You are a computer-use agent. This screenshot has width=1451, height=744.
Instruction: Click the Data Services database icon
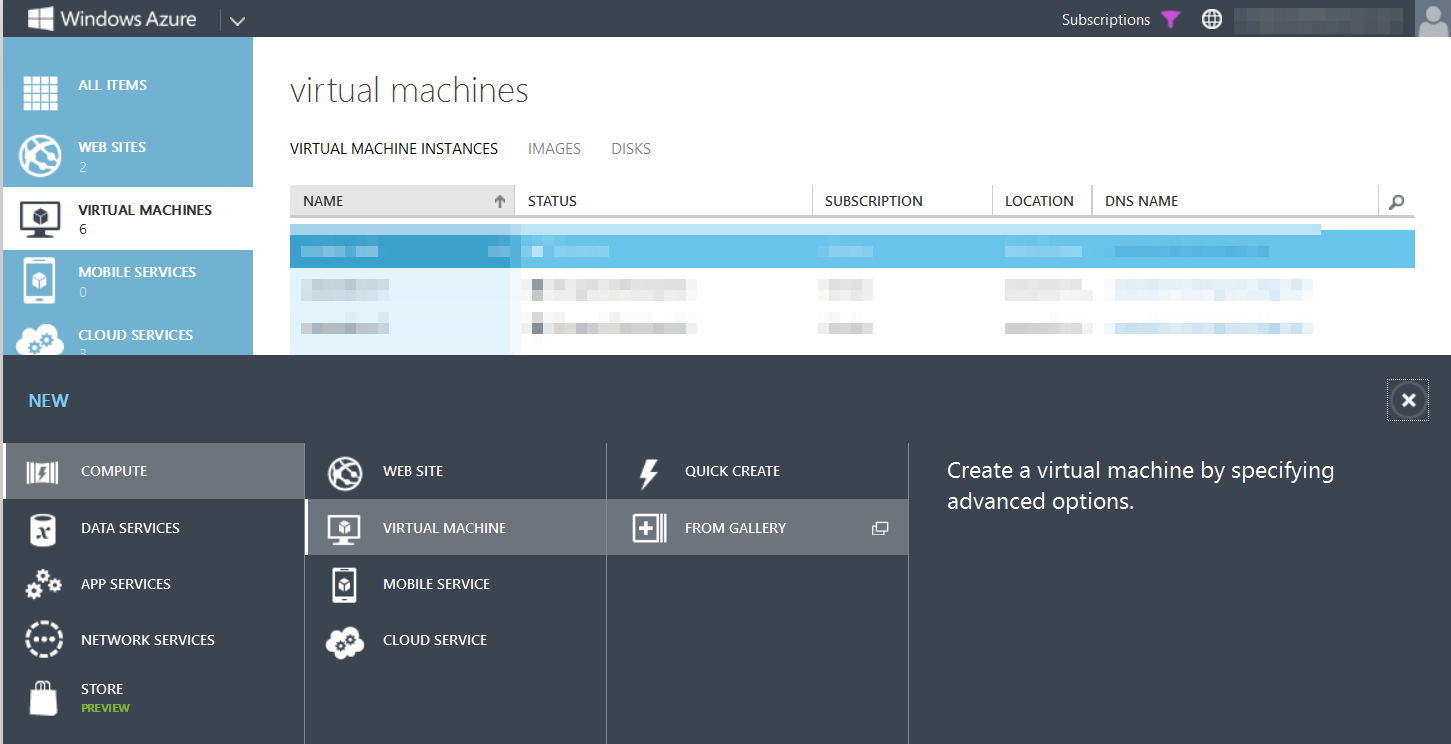pos(43,529)
